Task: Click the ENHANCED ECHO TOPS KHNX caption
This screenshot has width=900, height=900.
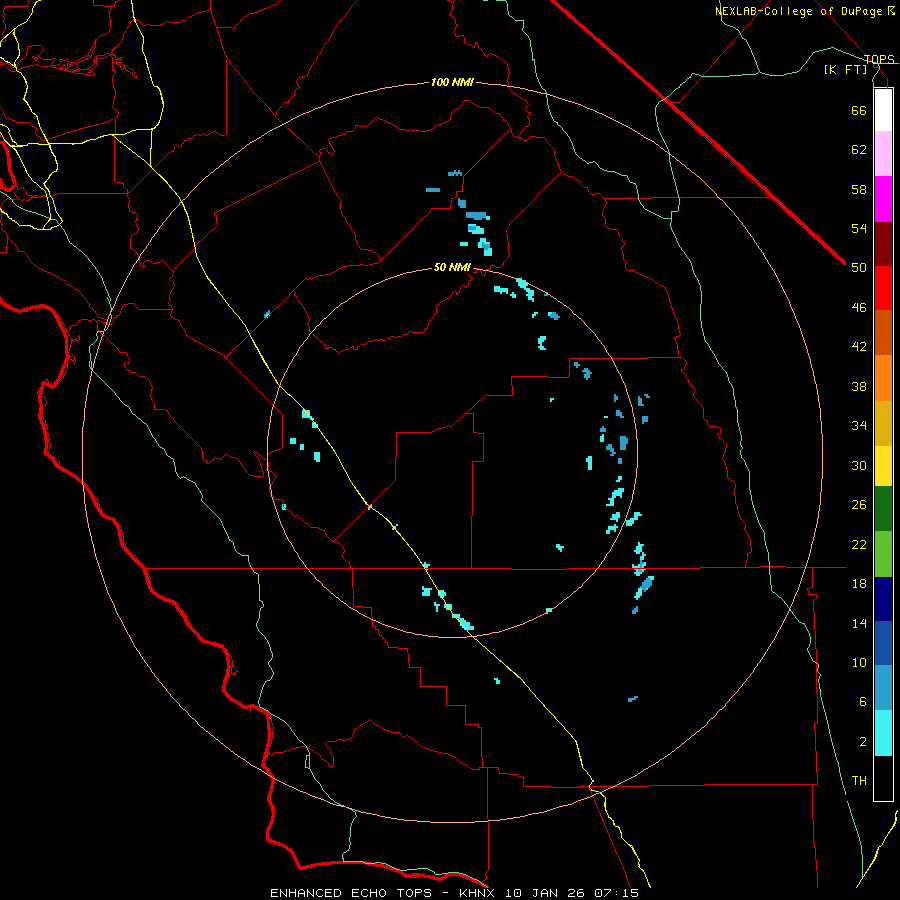Action: point(454,893)
